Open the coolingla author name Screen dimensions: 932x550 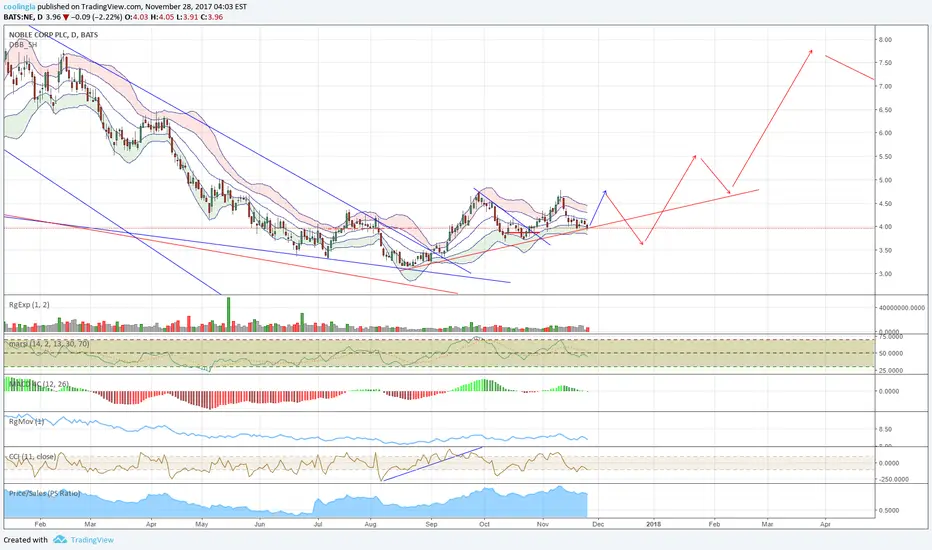coord(17,7)
